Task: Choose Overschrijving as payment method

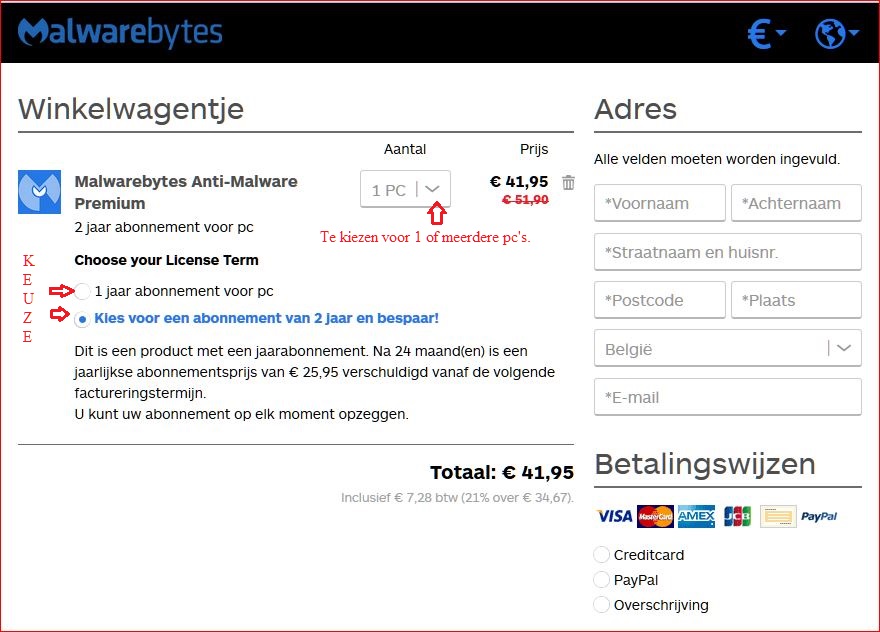Action: [601, 605]
